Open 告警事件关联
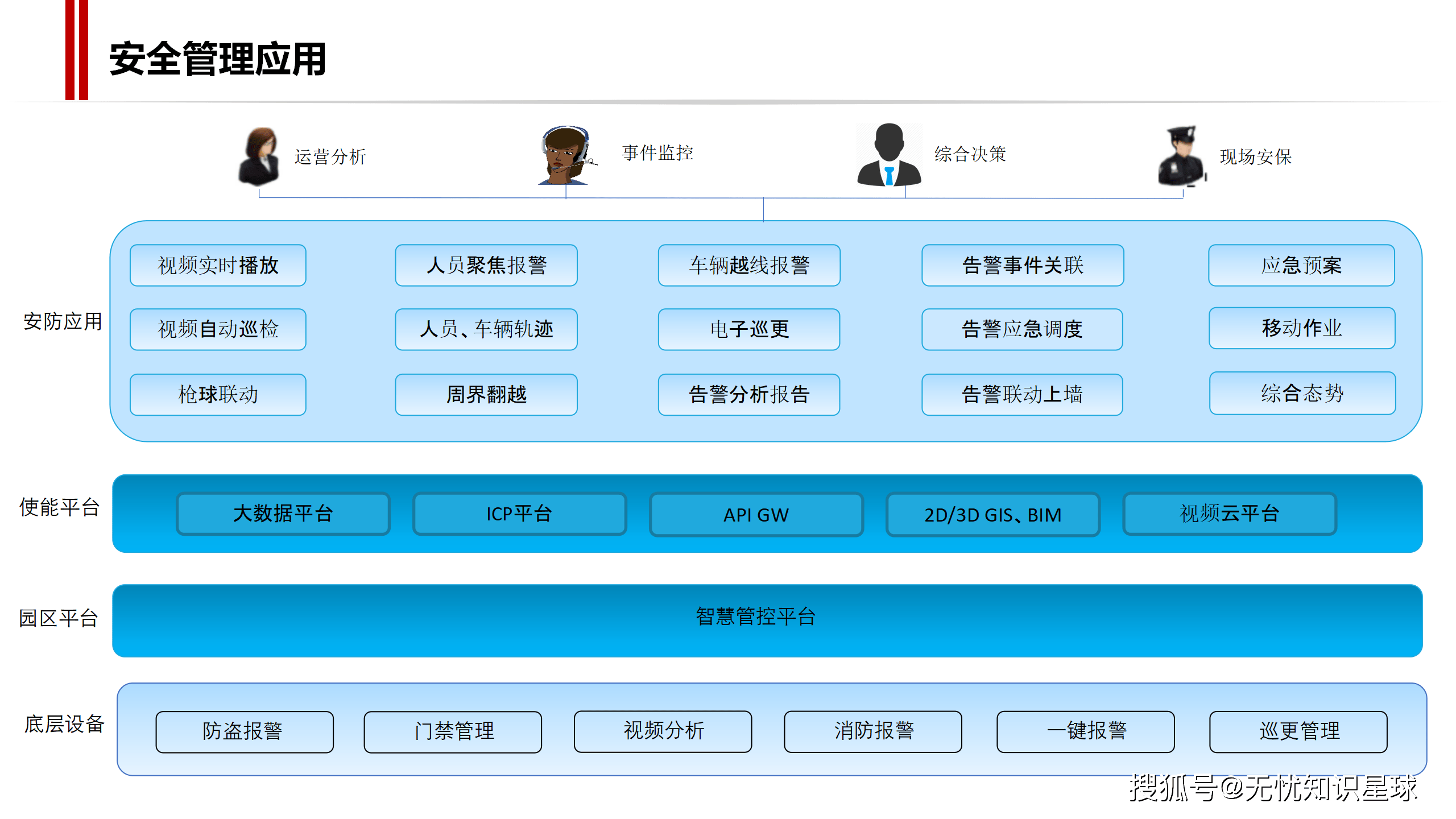 (1022, 265)
